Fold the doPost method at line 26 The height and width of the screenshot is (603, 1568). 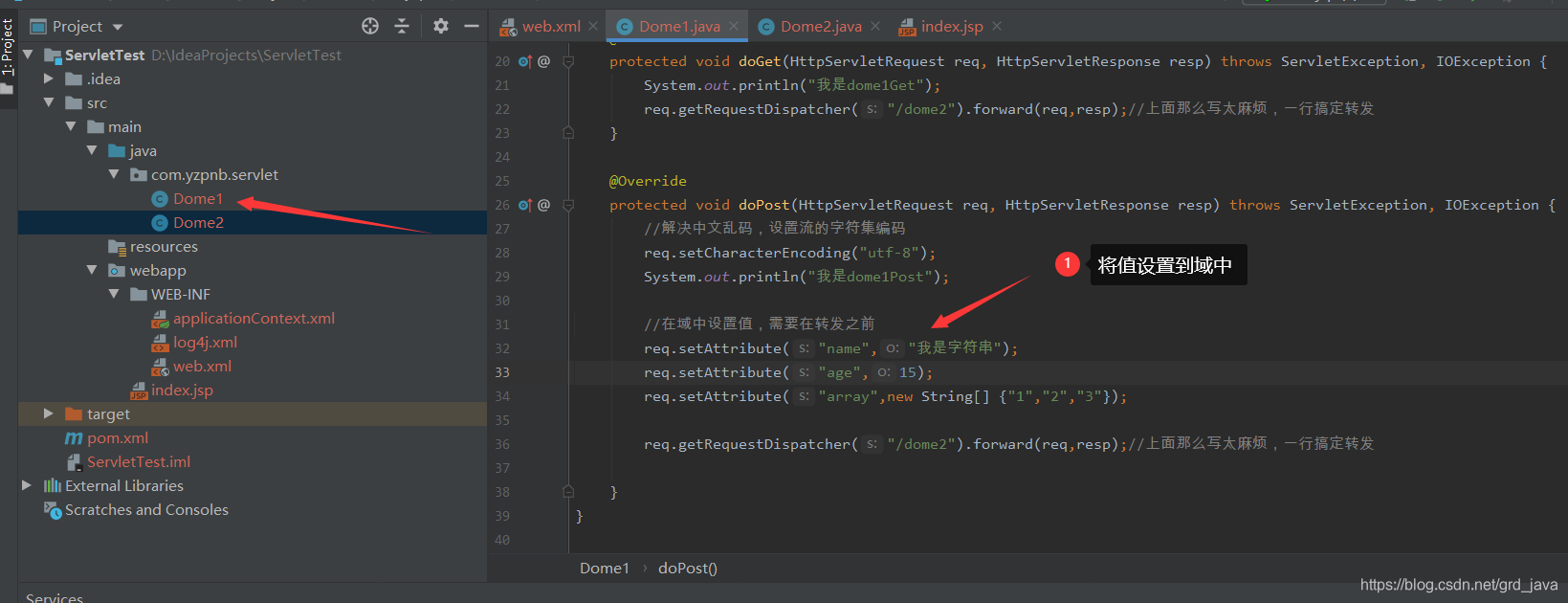(x=568, y=205)
